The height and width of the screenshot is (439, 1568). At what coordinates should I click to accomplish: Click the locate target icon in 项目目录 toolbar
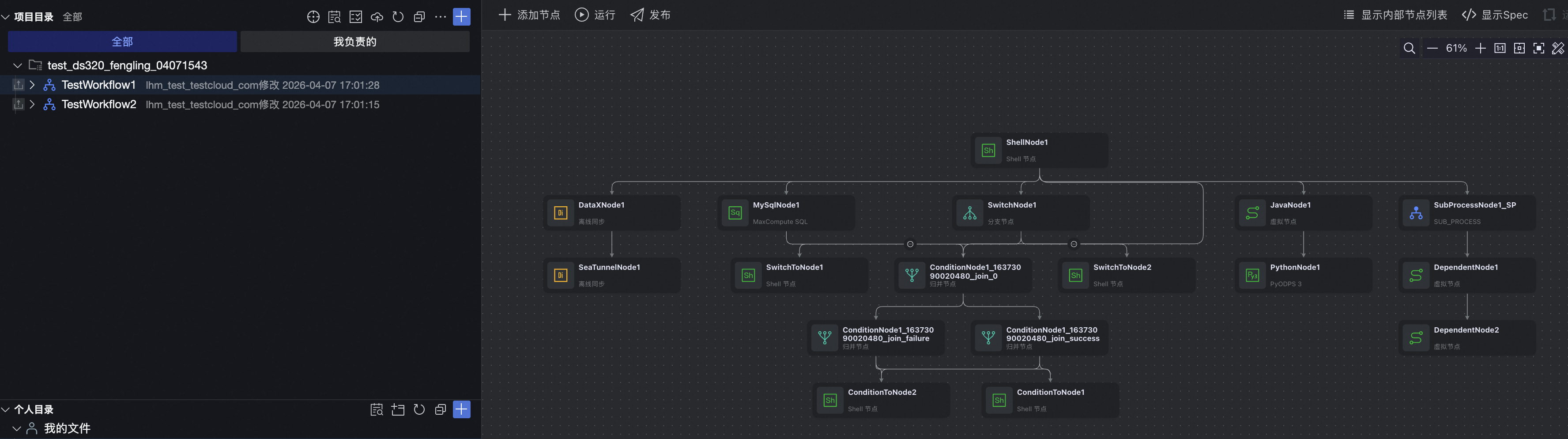tap(313, 17)
